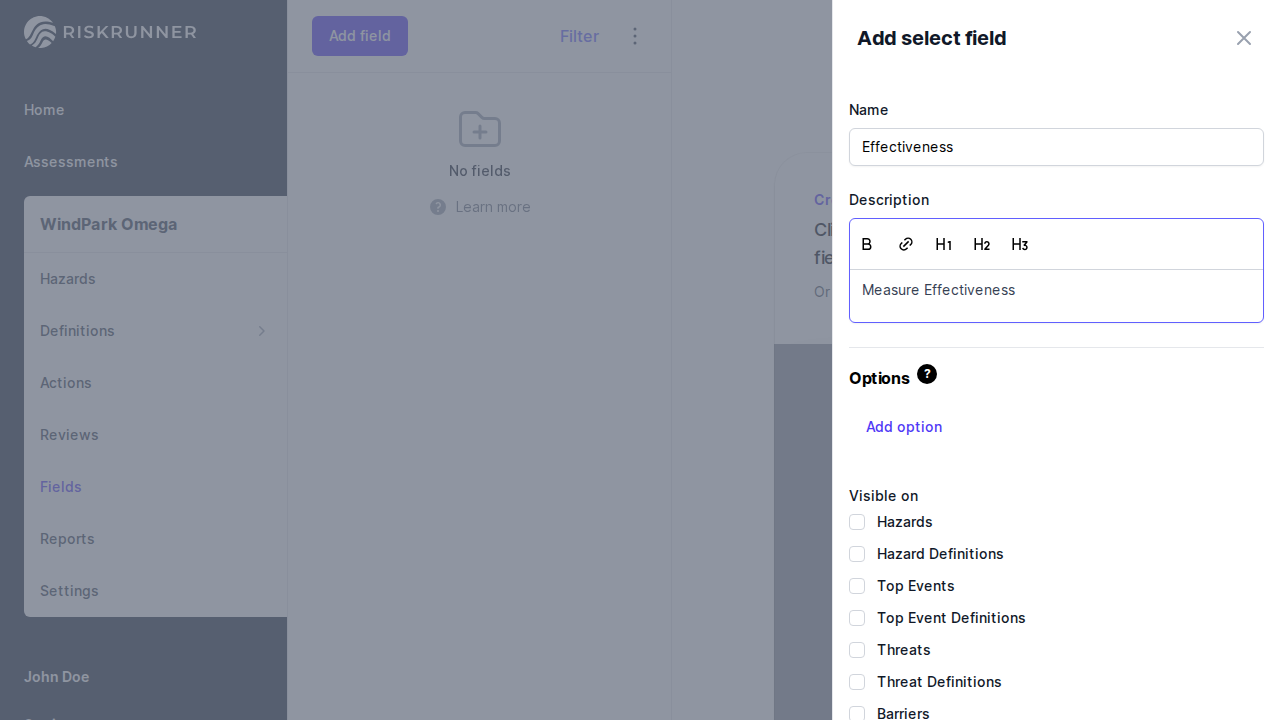Click the Description text area
Screen dimensions: 1280x720
(x=1056, y=295)
